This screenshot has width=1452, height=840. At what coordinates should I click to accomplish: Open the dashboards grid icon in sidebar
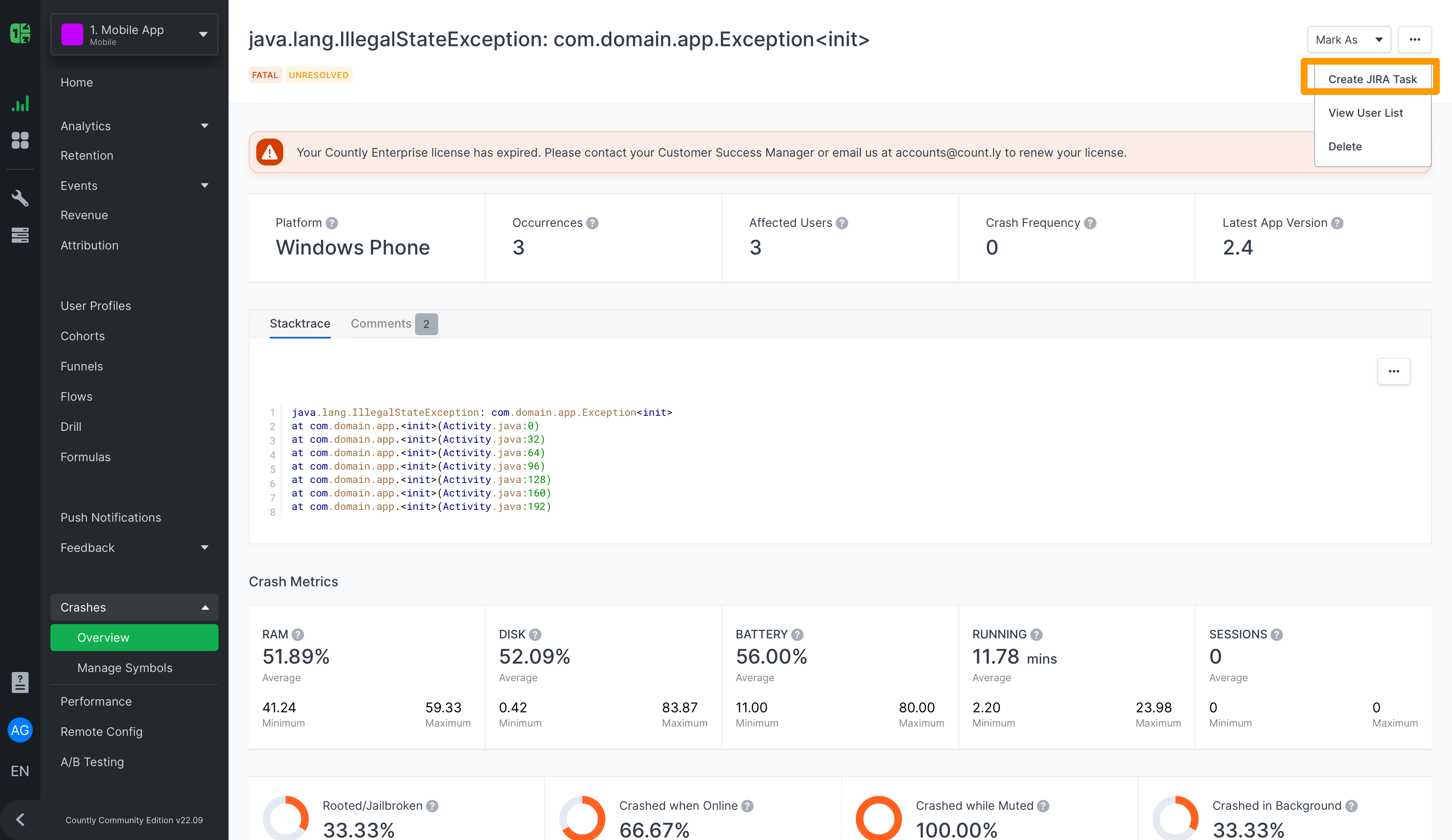(20, 141)
